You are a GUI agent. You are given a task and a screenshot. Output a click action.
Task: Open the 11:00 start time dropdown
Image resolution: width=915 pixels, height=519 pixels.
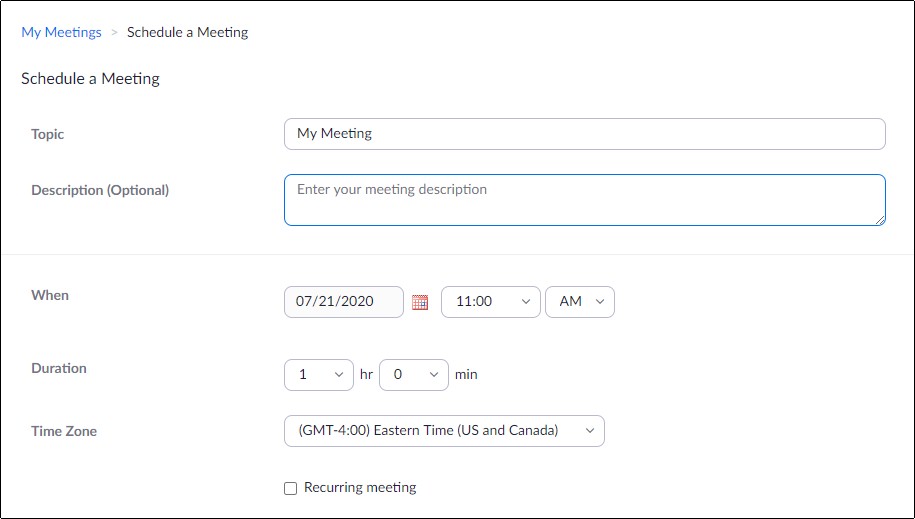[x=491, y=302]
